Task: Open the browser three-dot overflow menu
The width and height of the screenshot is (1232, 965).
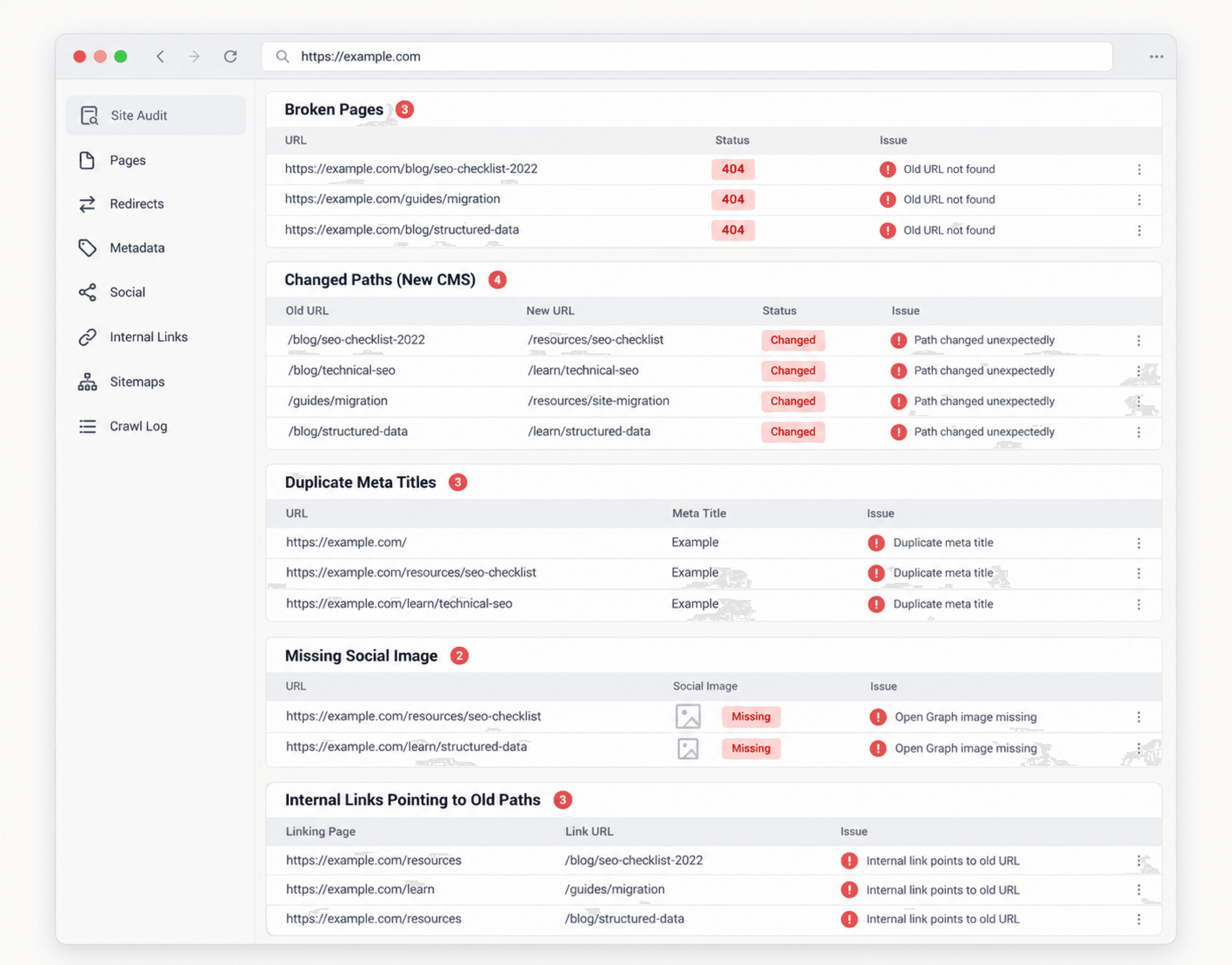Action: [1156, 57]
